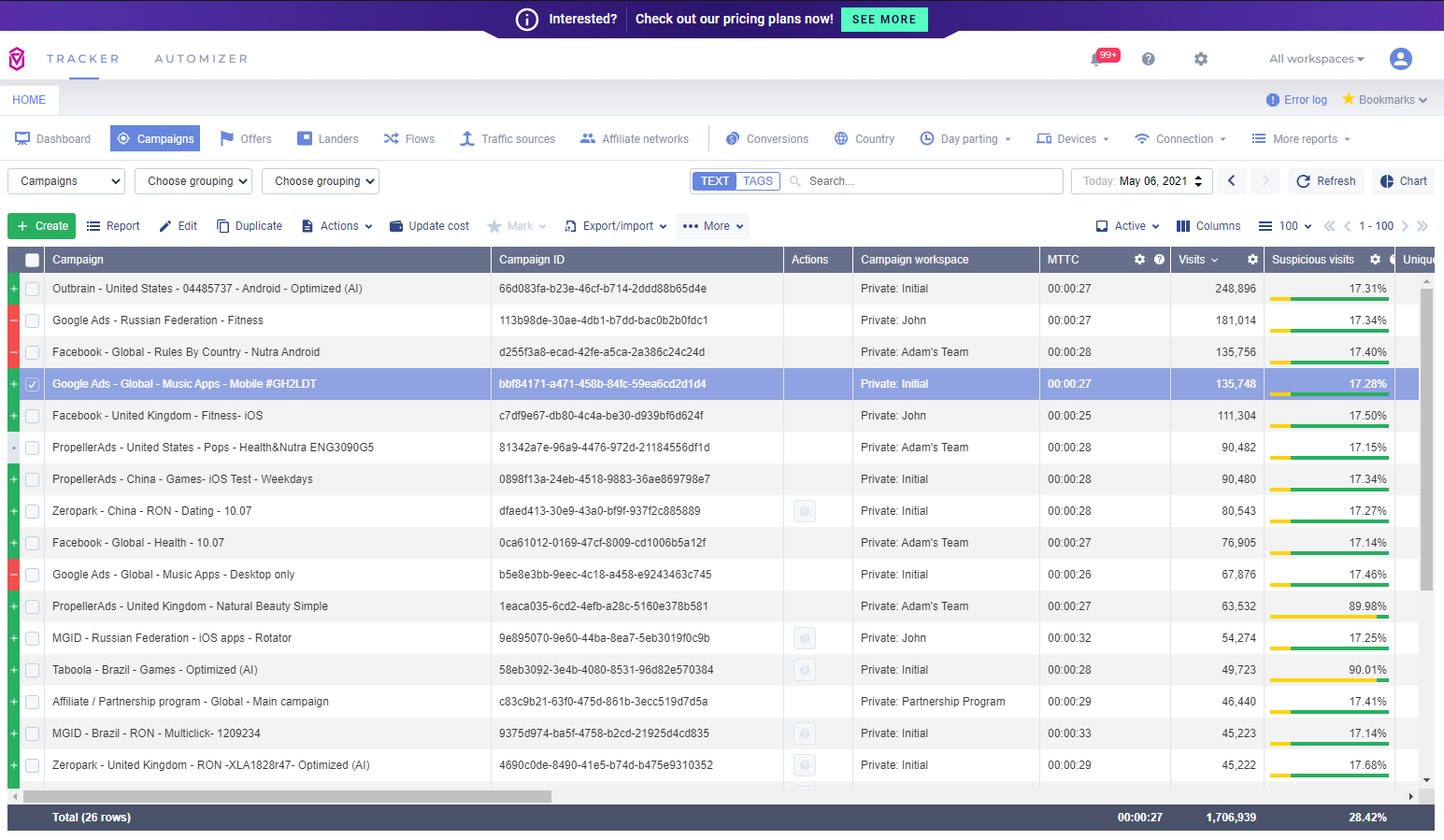Open More reports menu
The image size is (1444, 840).
[x=1301, y=139]
